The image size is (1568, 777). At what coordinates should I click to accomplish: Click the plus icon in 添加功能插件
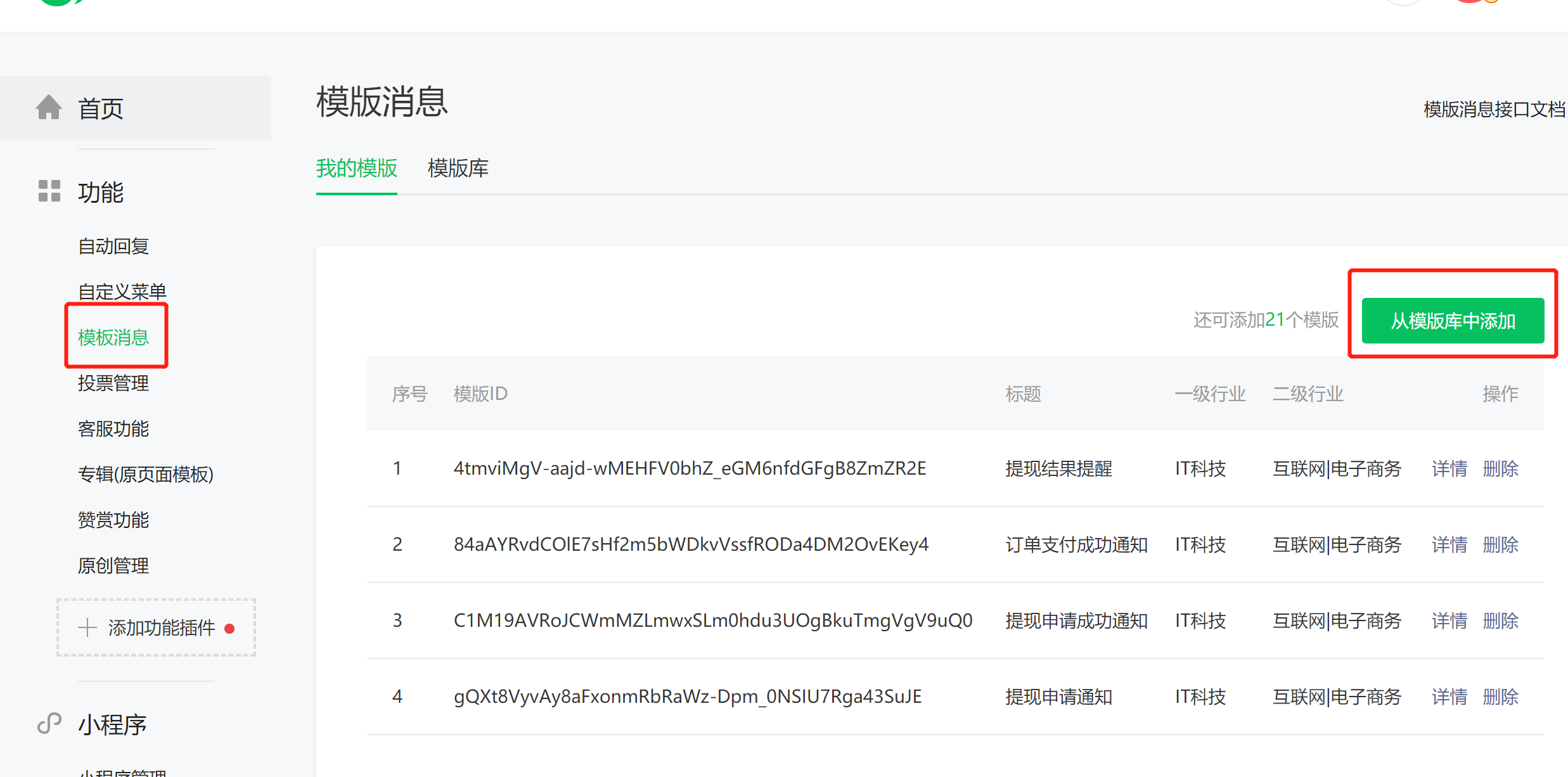(87, 627)
